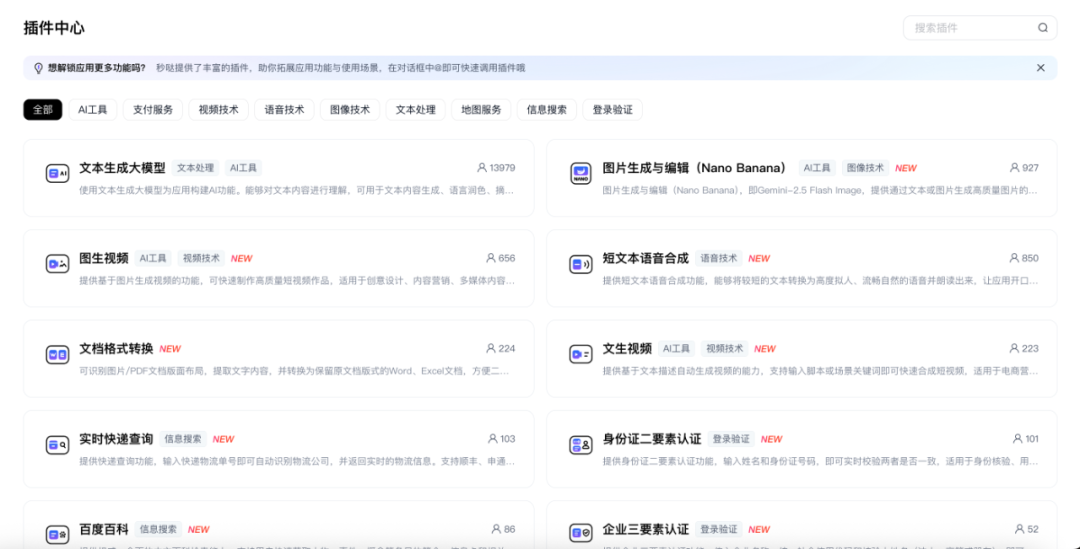Viewport: 1080px width, 549px height.
Task: Filter by 登录验证 category
Action: pos(612,110)
